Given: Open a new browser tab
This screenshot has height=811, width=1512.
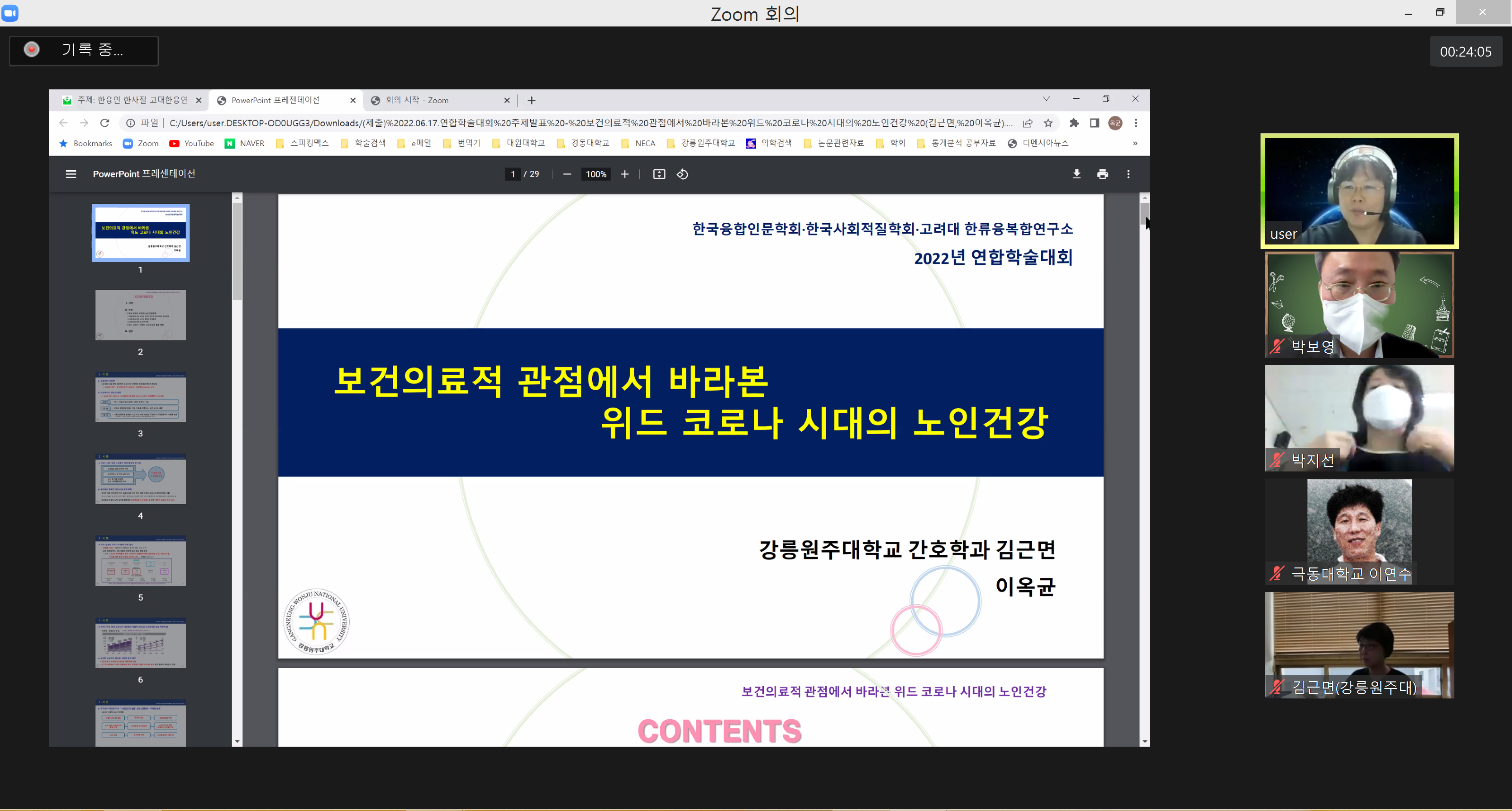Looking at the screenshot, I should [531, 100].
